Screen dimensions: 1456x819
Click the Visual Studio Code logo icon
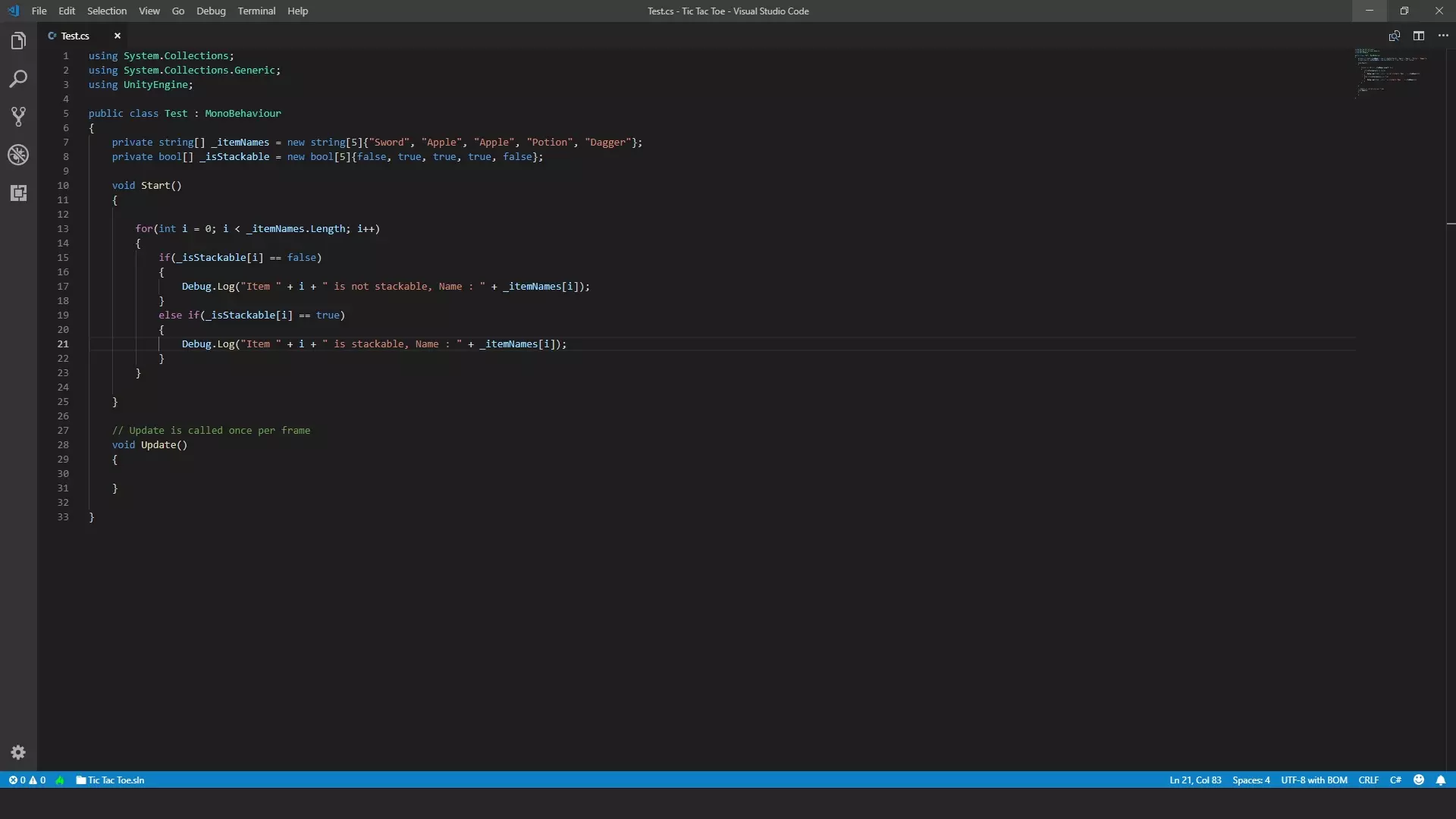tap(13, 11)
